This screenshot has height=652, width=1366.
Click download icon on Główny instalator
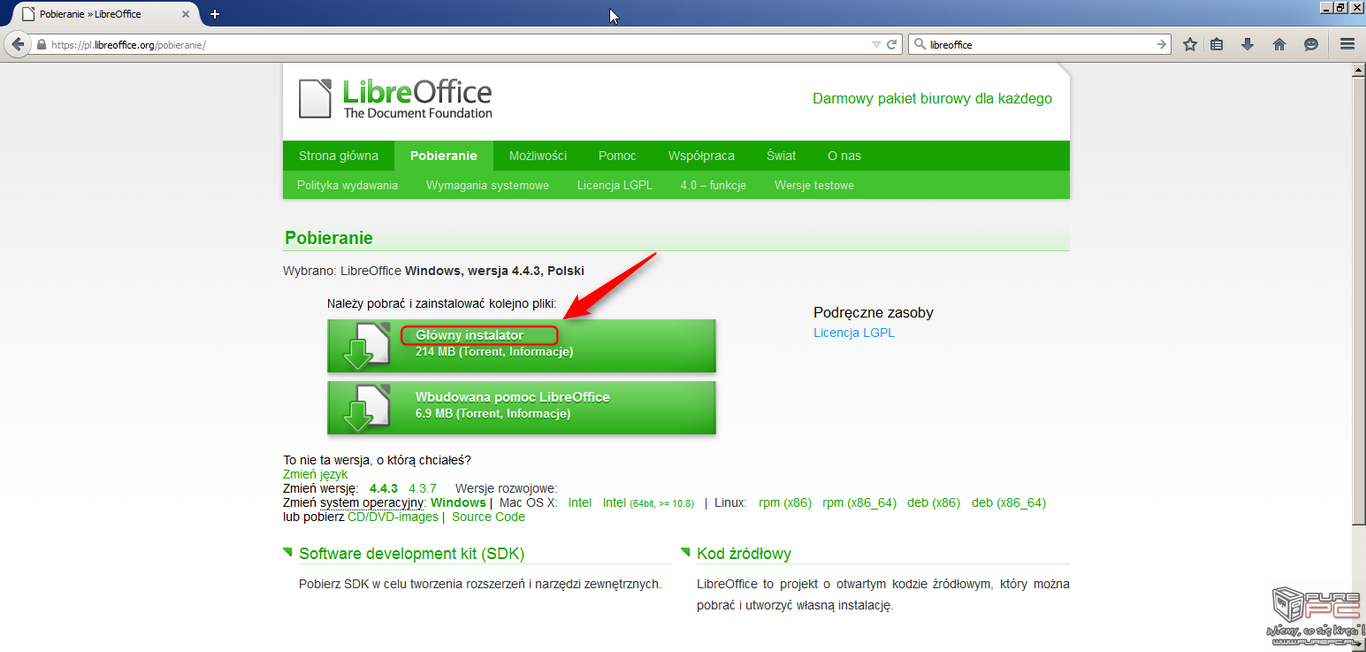[x=366, y=346]
